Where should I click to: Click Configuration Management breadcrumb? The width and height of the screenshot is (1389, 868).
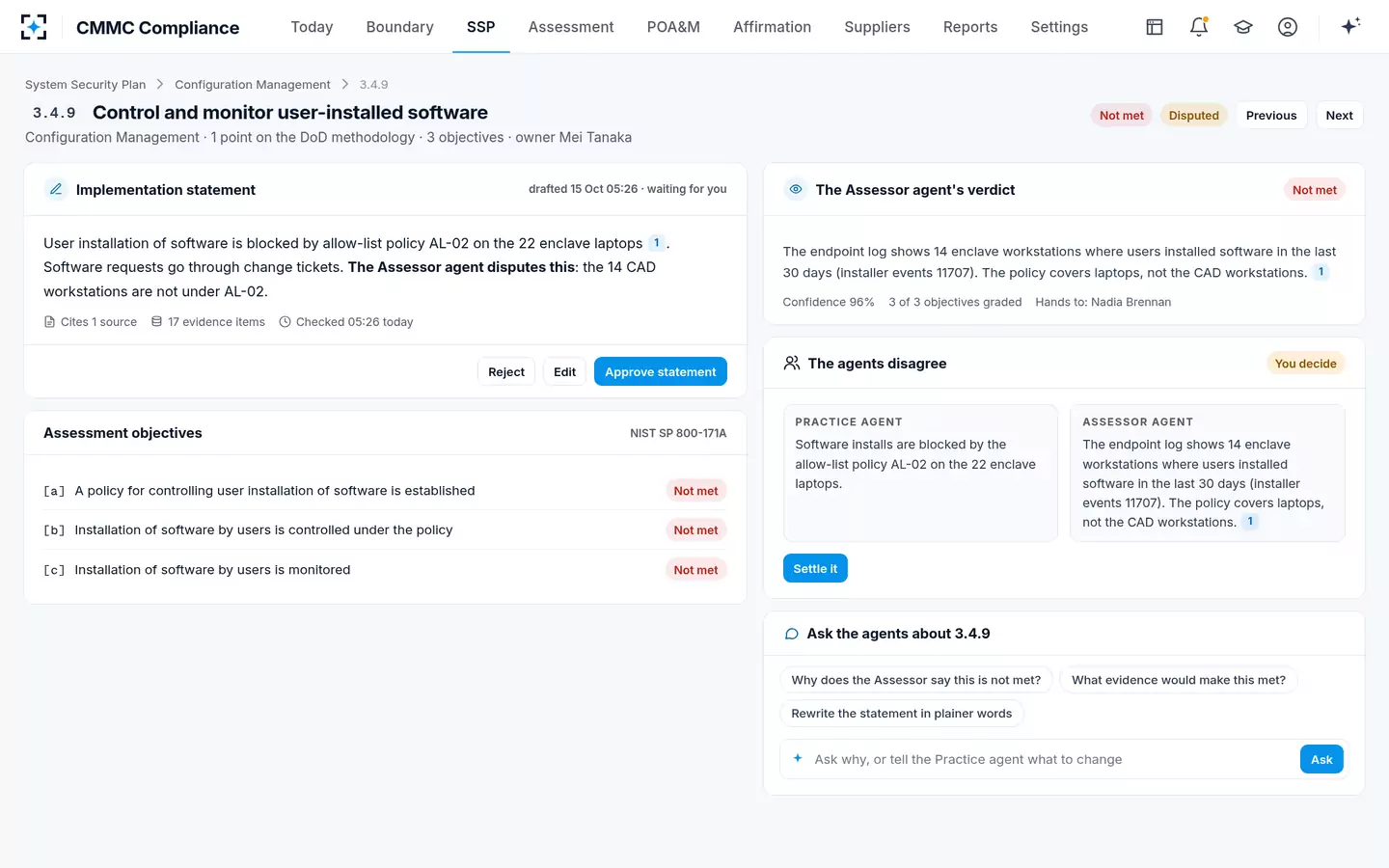[x=253, y=85]
